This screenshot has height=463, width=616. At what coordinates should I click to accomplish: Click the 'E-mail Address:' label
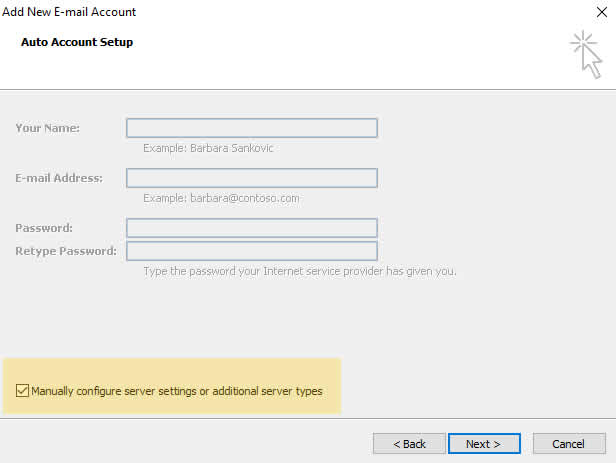point(59,178)
